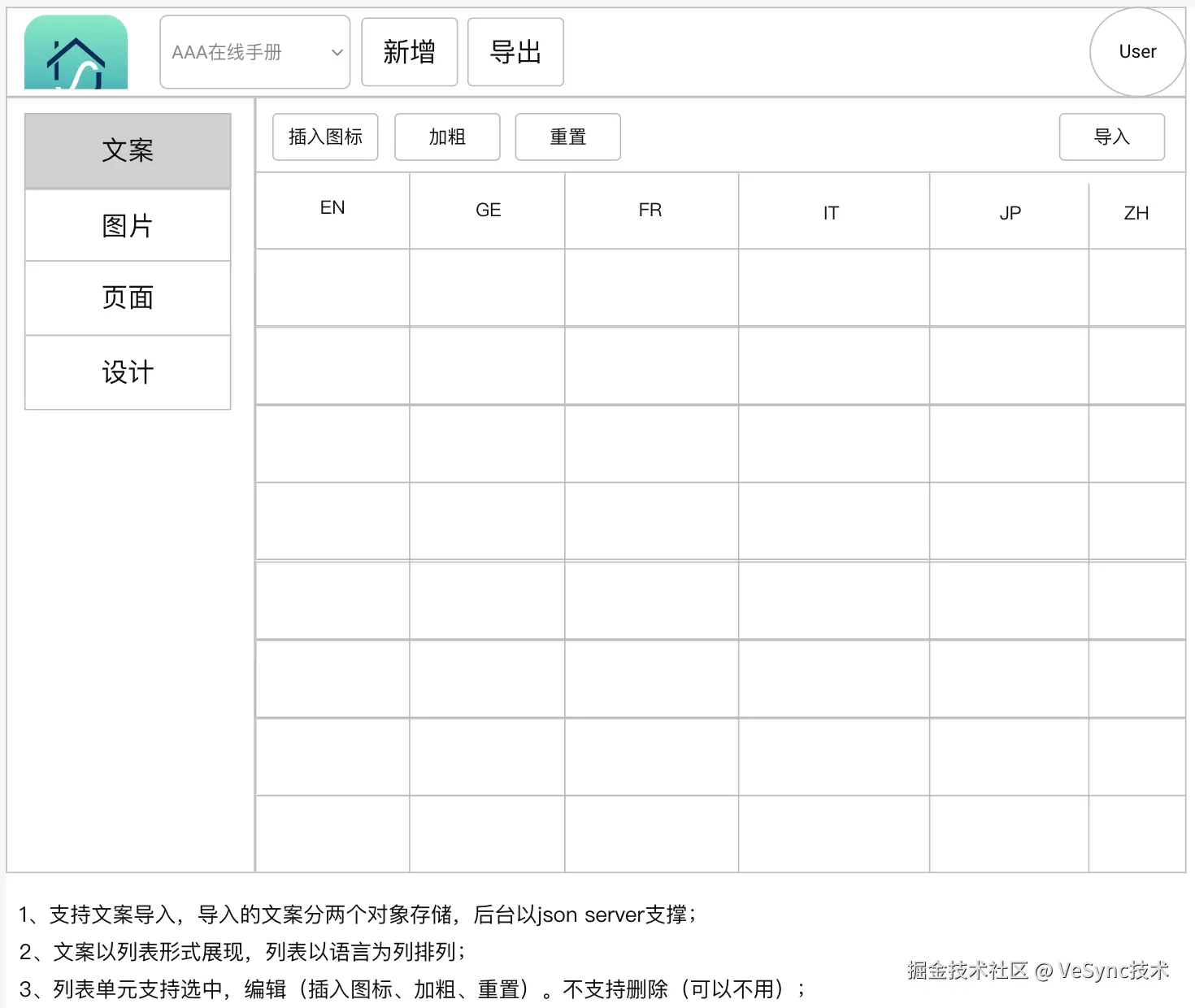
Task: Click the app home logo icon
Action: coord(76,50)
